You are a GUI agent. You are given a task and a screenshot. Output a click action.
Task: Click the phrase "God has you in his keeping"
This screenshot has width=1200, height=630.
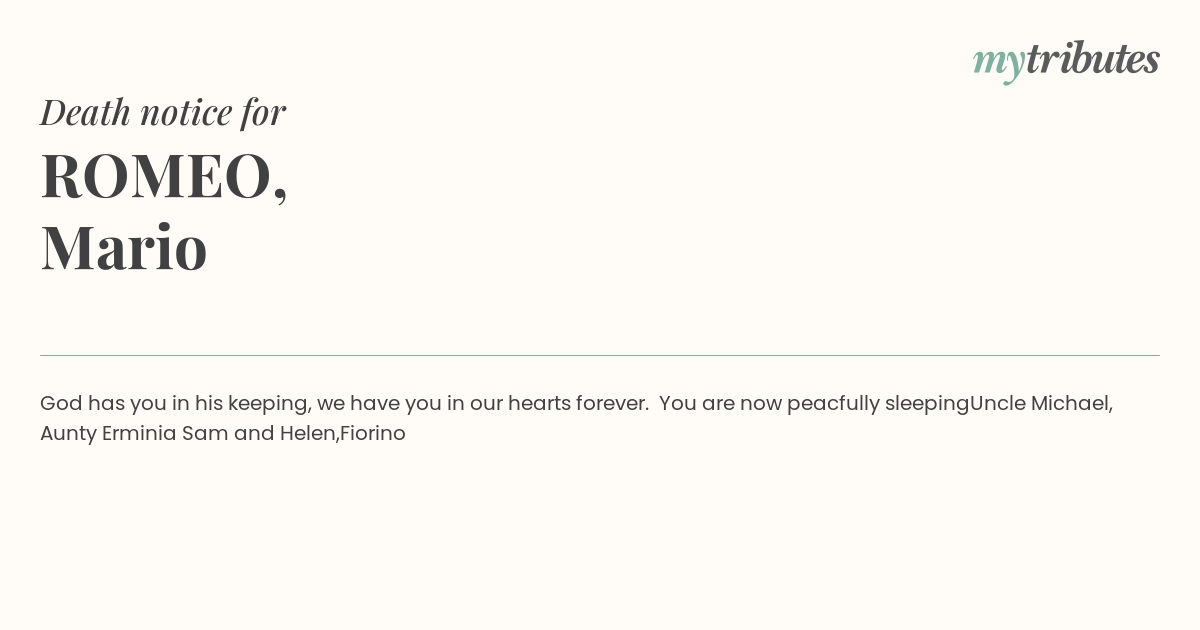pos(175,404)
